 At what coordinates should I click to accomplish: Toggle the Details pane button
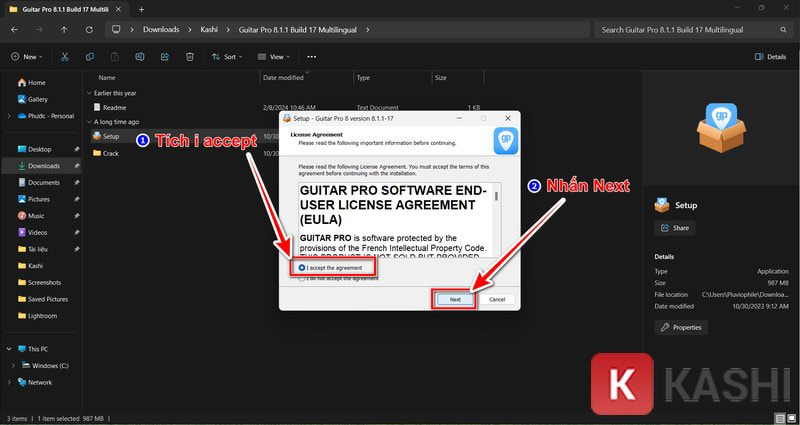769,57
